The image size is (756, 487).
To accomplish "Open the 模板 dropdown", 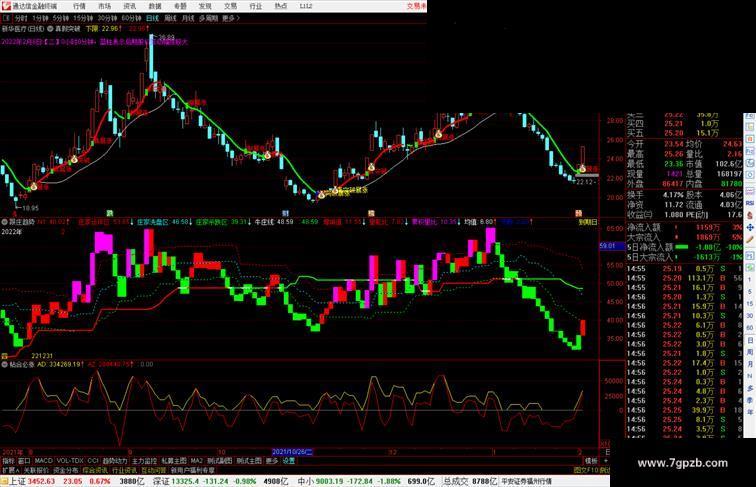I will click(x=591, y=461).
